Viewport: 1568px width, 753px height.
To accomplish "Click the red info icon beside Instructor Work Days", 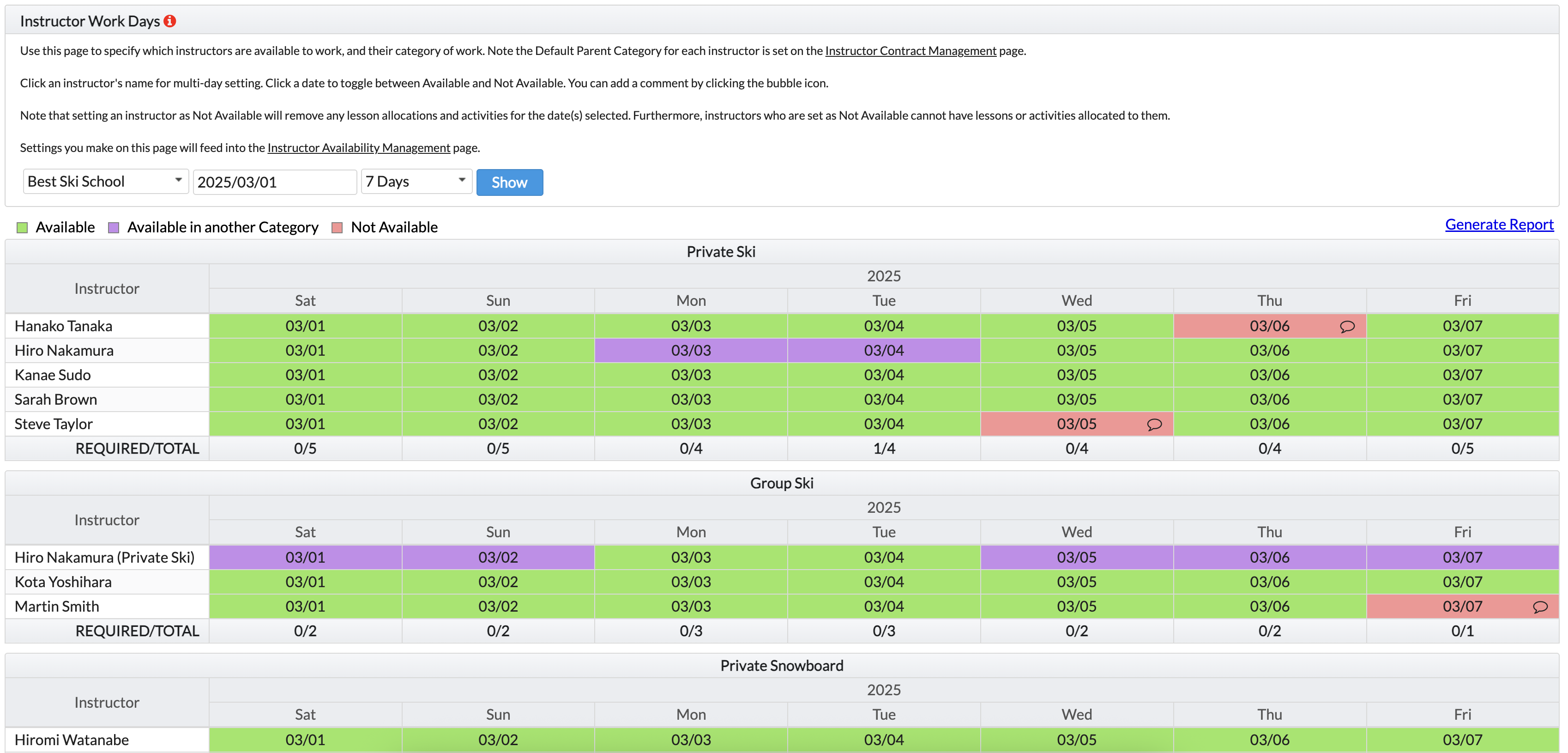I will click(170, 21).
